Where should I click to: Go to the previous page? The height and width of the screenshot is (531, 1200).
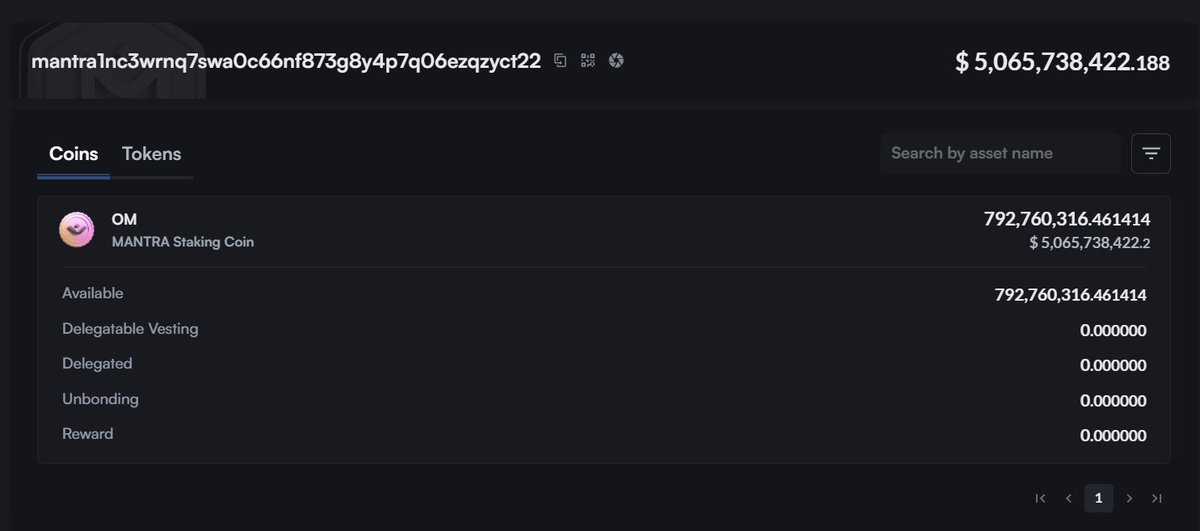click(x=1069, y=498)
